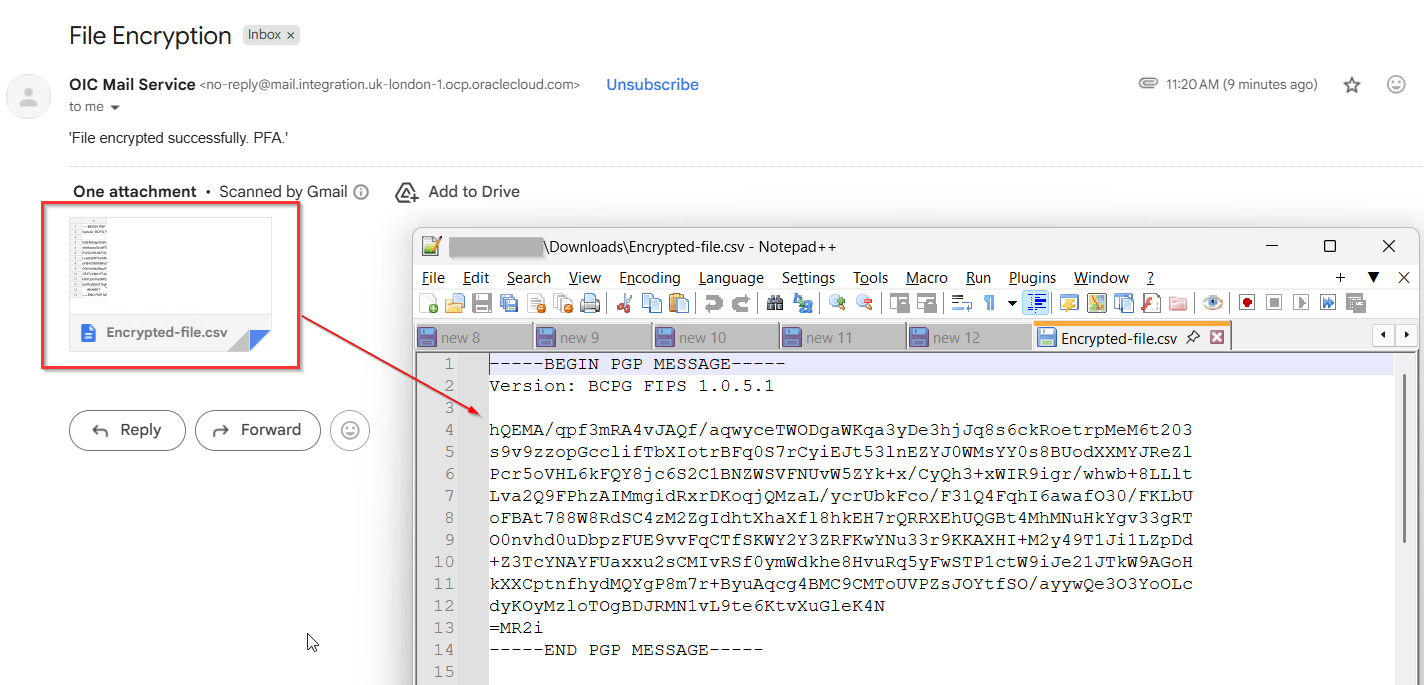Screen dimensions: 1424x685
Task: Toggle Show All Characters pilcrow icon
Action: click(989, 303)
